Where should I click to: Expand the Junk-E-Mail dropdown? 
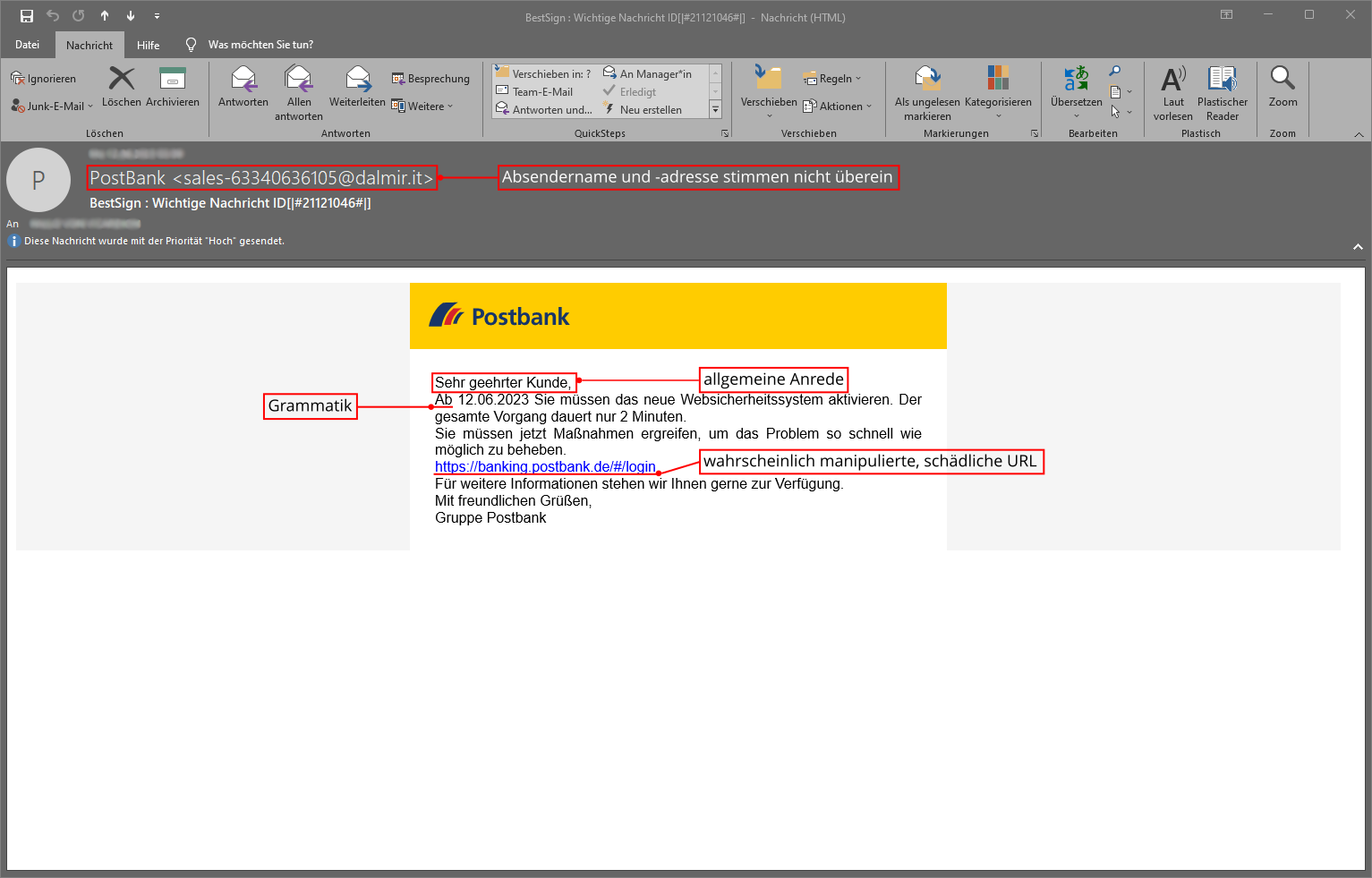[54, 107]
